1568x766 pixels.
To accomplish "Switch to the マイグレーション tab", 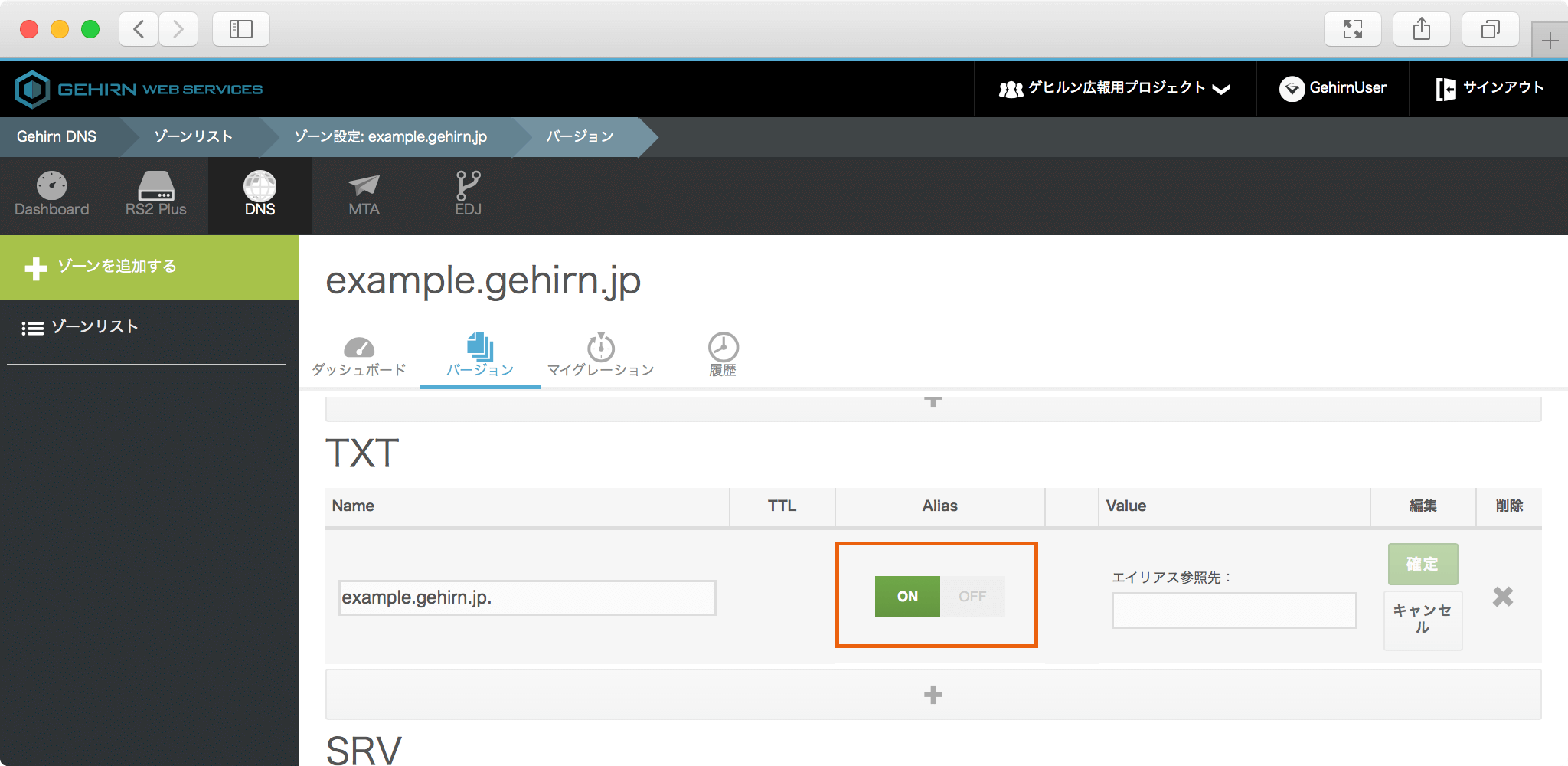I will point(600,355).
